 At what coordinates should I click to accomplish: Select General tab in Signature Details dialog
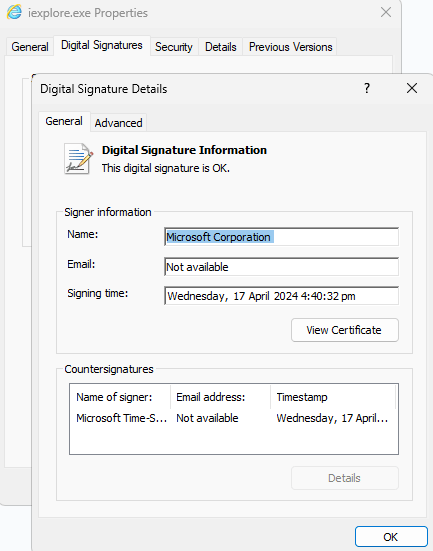pyautogui.click(x=64, y=121)
